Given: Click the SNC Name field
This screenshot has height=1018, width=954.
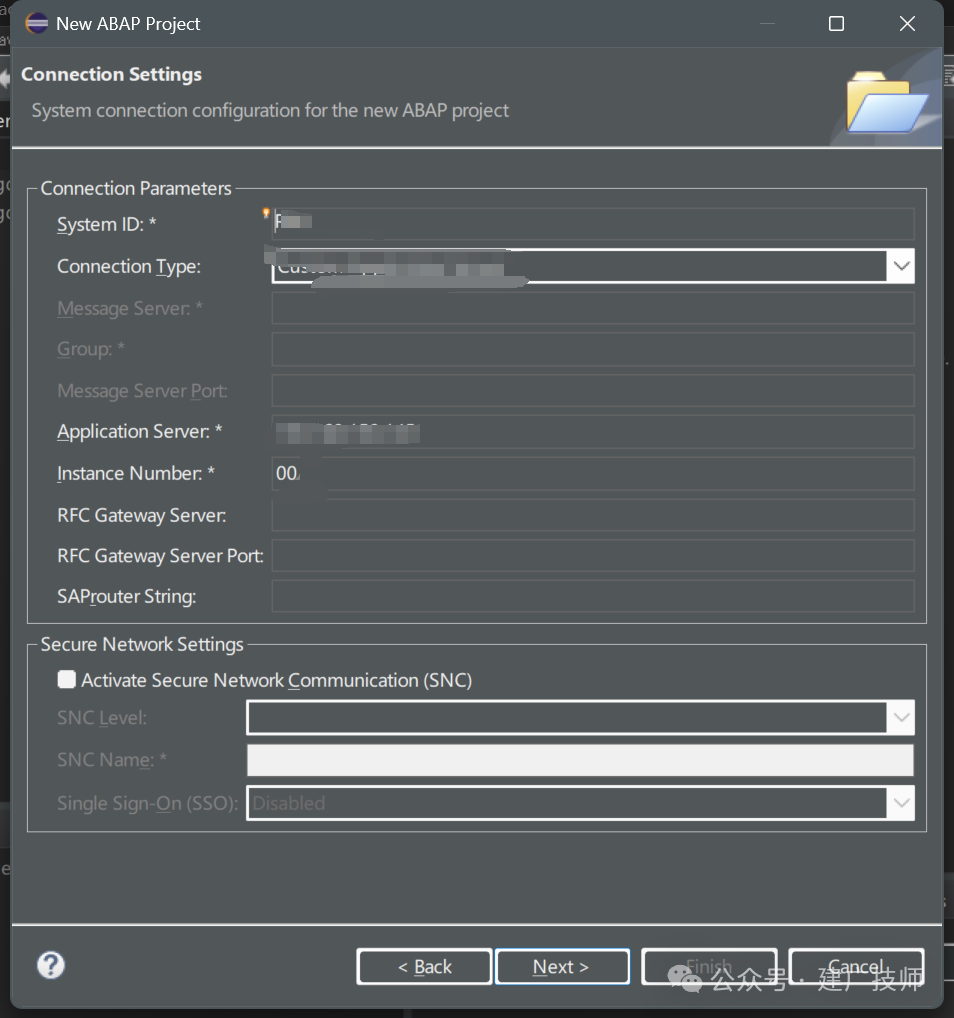Looking at the screenshot, I should (x=581, y=760).
